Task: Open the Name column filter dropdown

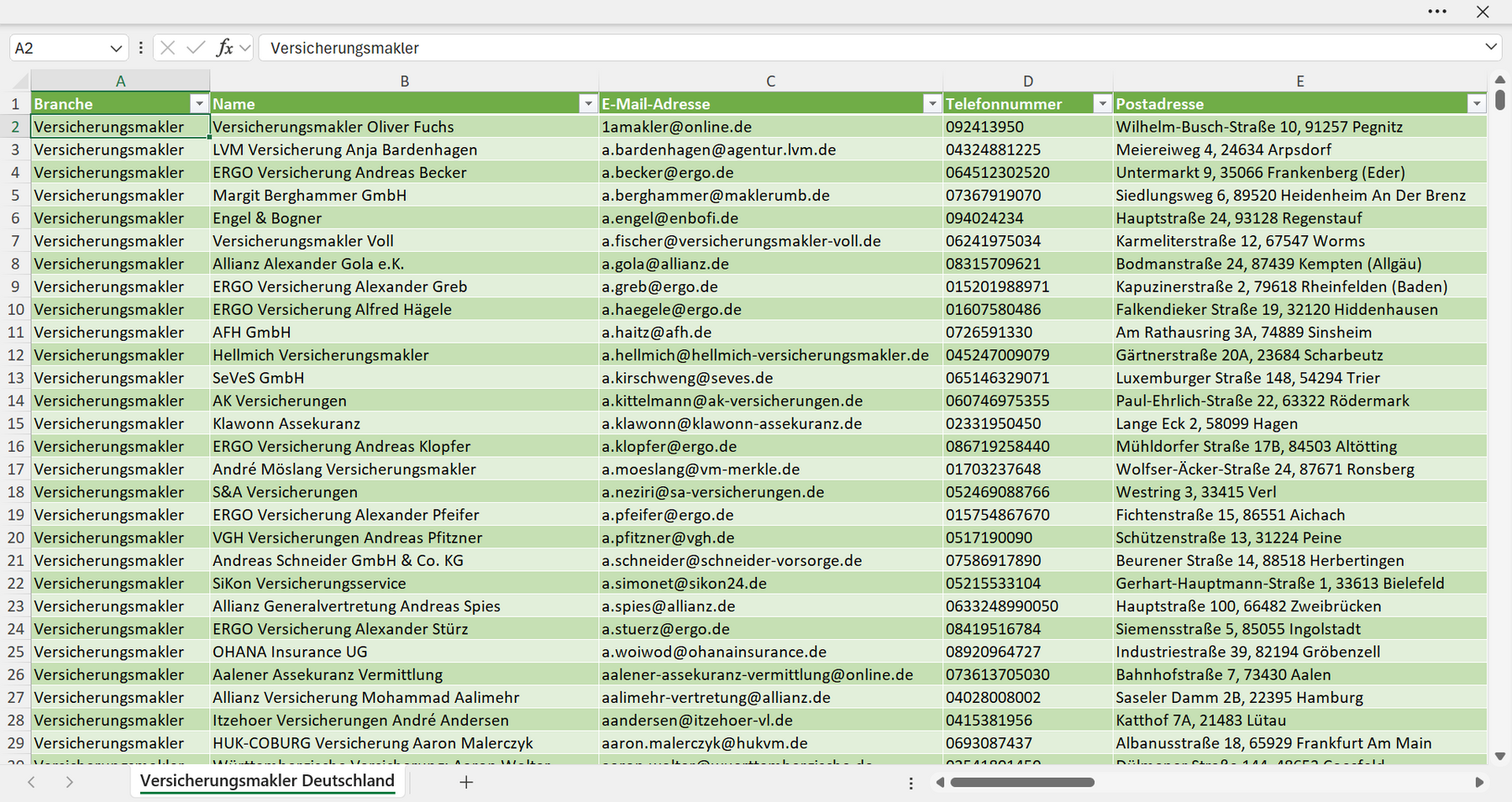Action: [x=588, y=103]
